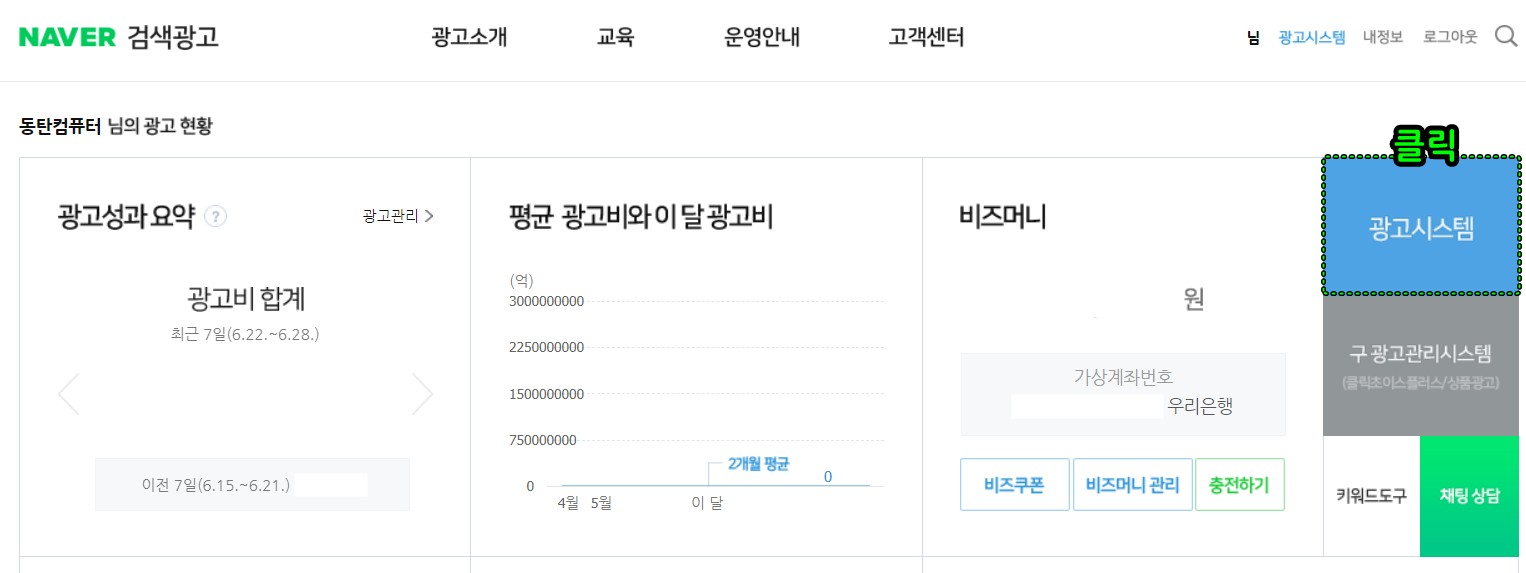Open the 키워드도구 tile

pyautogui.click(x=1371, y=496)
